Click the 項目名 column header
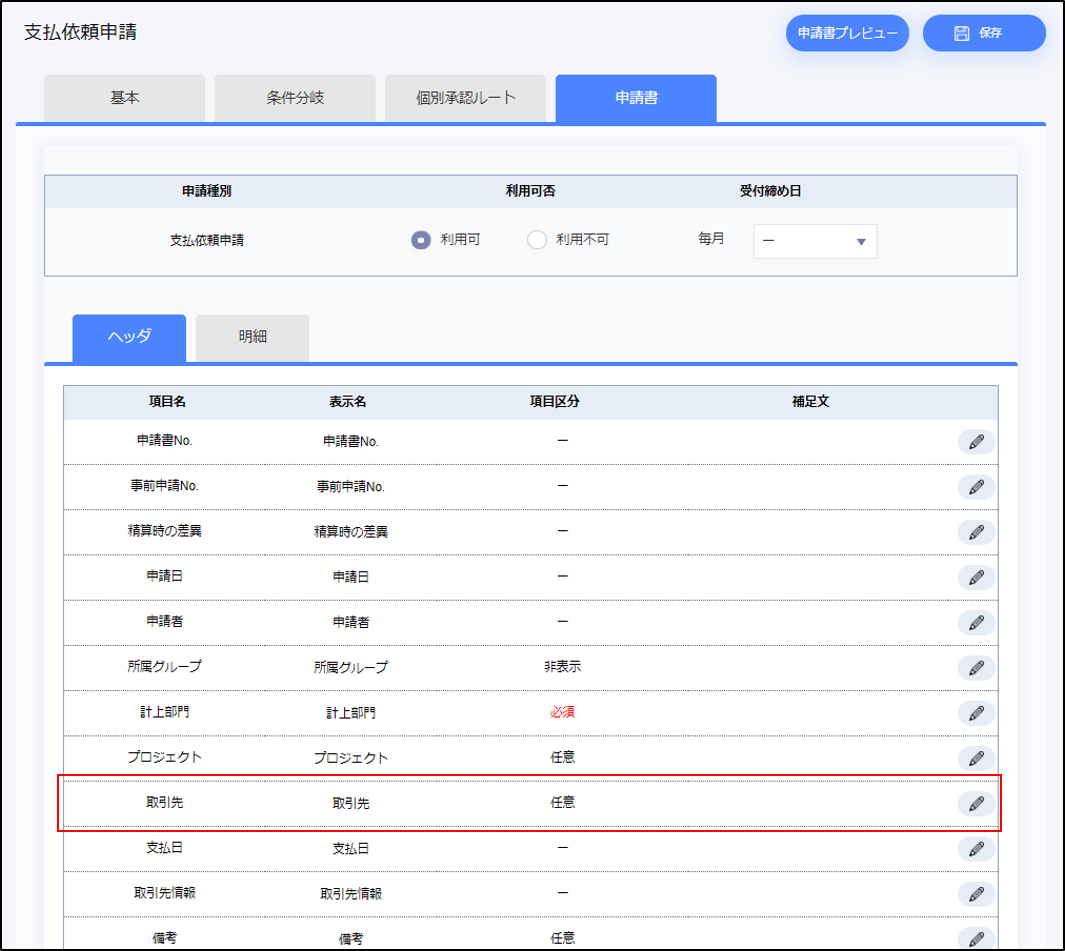This screenshot has height=951, width=1065. [167, 401]
